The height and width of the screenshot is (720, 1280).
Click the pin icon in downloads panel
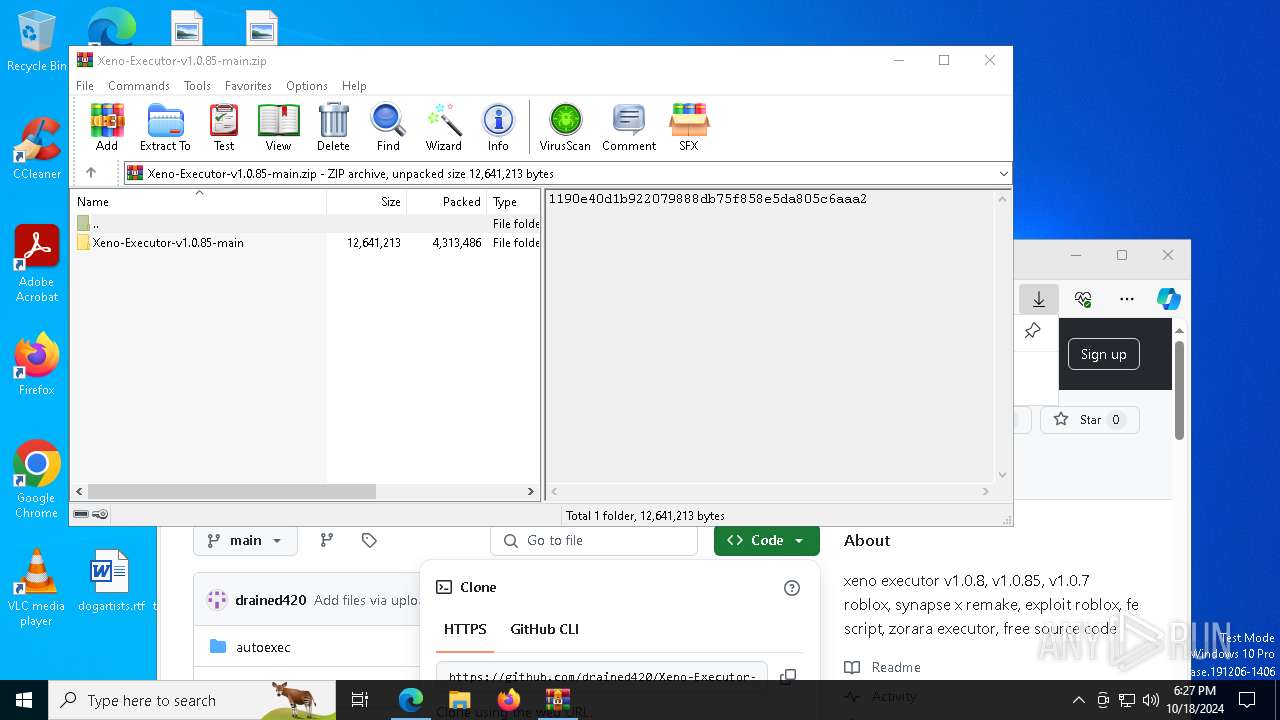coord(1032,331)
